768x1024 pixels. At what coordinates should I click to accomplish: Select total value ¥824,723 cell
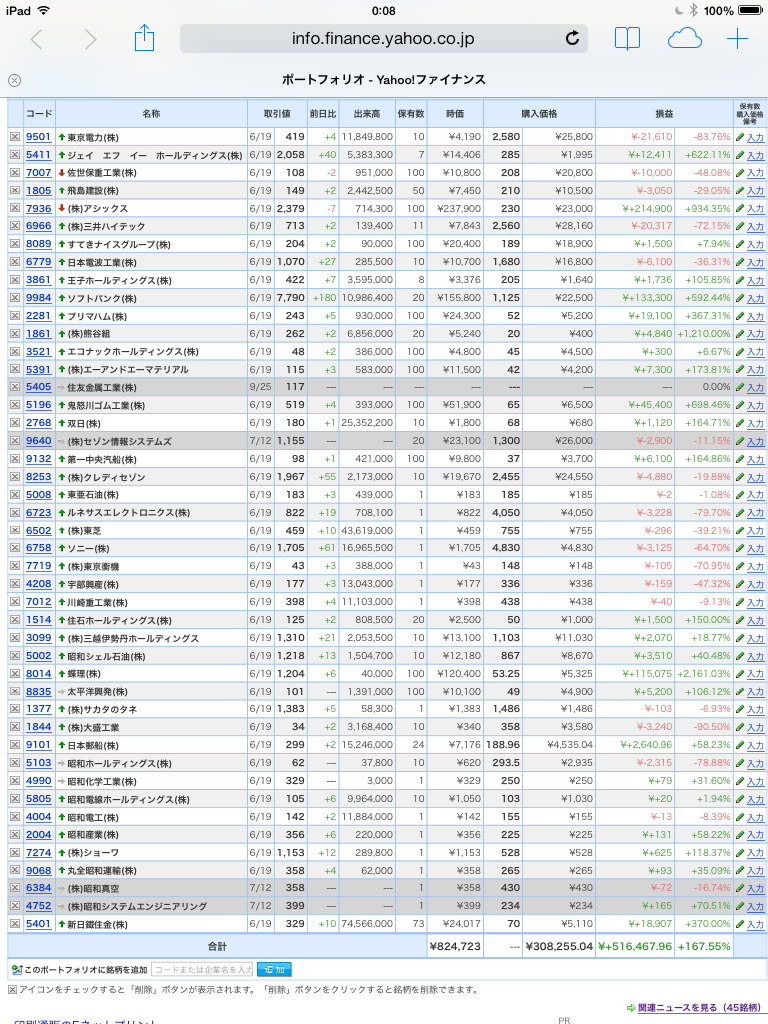click(x=455, y=946)
